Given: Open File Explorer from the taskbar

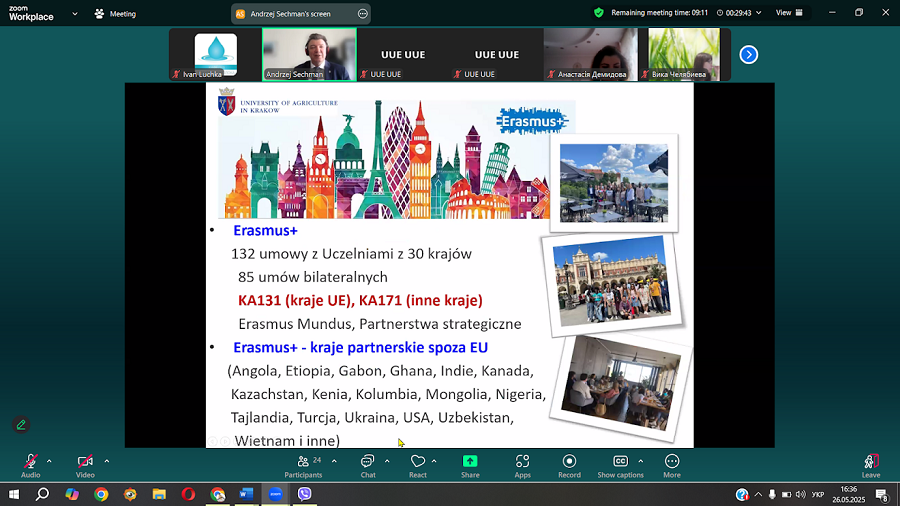Looking at the screenshot, I should click(x=159, y=494).
